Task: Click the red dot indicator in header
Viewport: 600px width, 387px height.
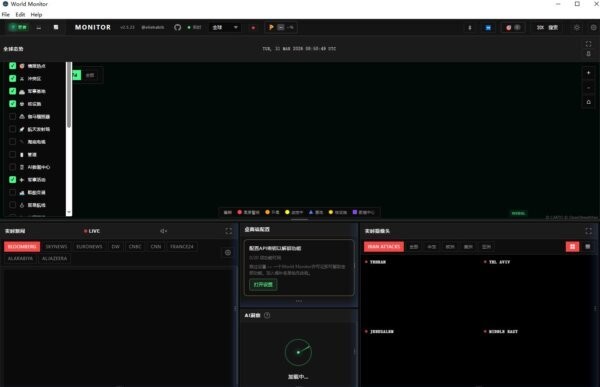Action: 253,28
